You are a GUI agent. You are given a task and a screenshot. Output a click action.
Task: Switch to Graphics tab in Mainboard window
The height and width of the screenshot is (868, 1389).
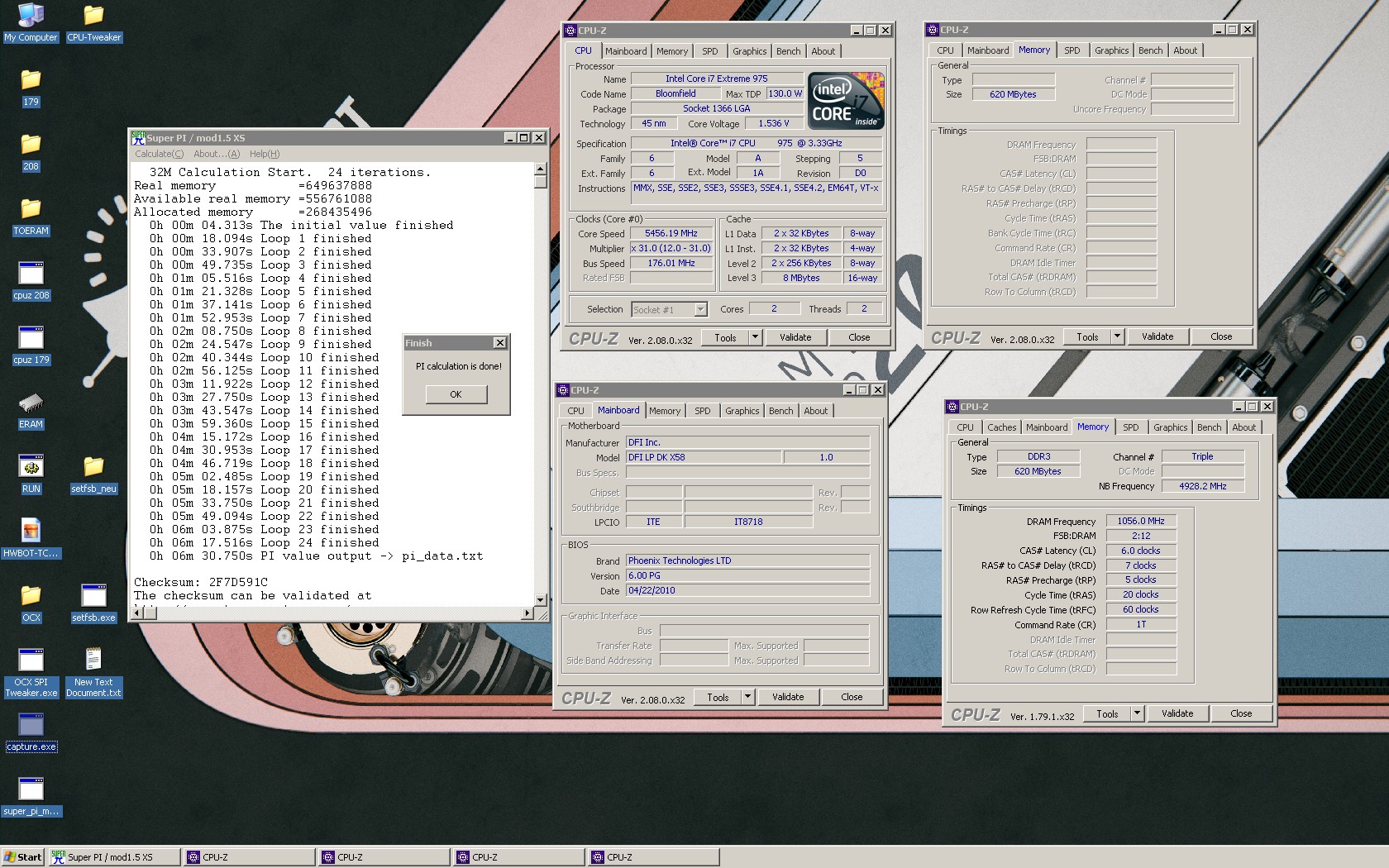742,411
